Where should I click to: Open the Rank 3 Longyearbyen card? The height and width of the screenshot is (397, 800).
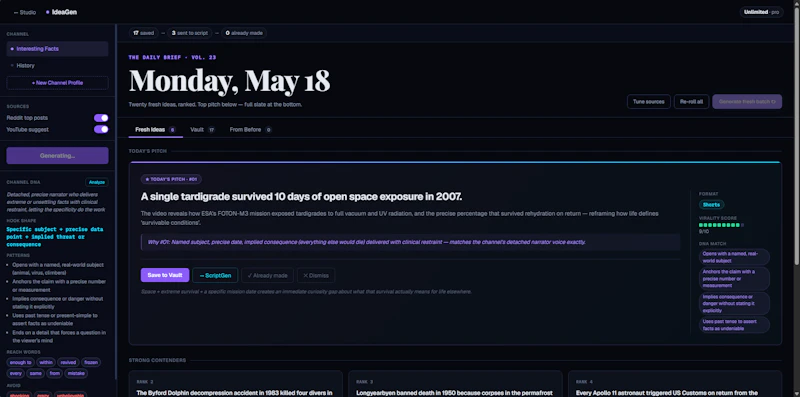tap(455, 384)
